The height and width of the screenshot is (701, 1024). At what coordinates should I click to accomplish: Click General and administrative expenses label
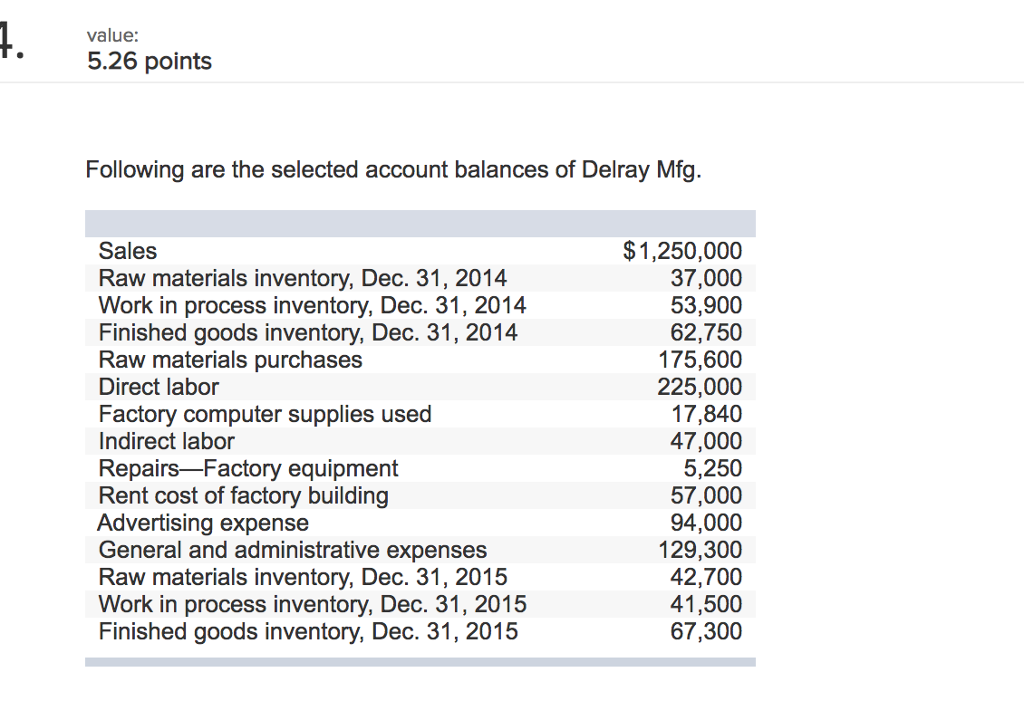(292, 550)
